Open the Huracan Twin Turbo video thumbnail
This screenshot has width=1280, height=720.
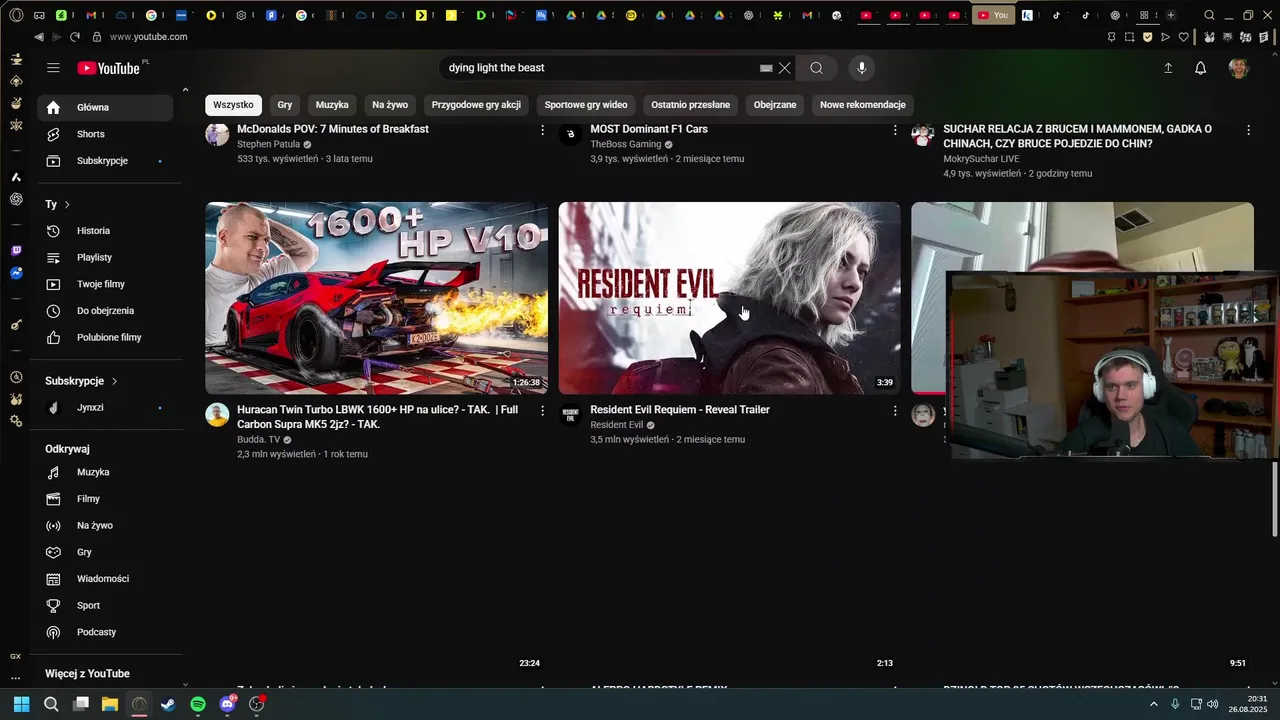tap(376, 298)
